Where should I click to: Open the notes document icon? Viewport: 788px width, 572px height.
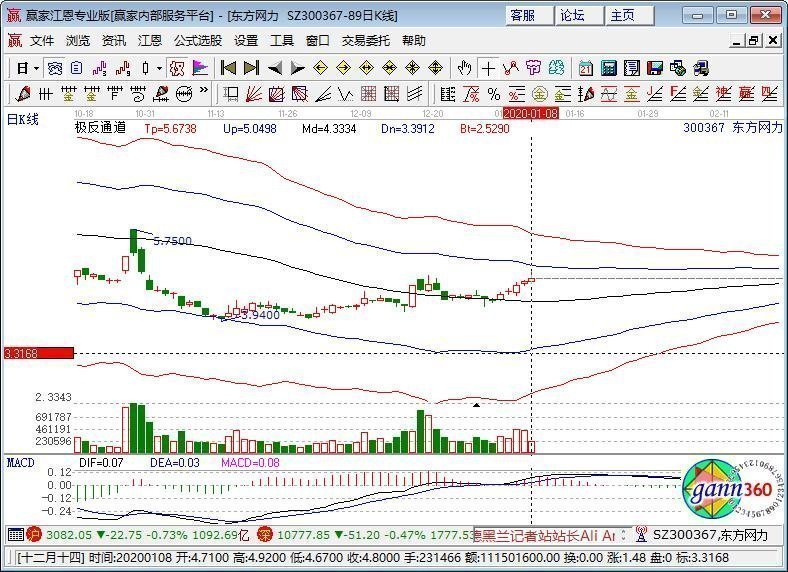pos(632,68)
